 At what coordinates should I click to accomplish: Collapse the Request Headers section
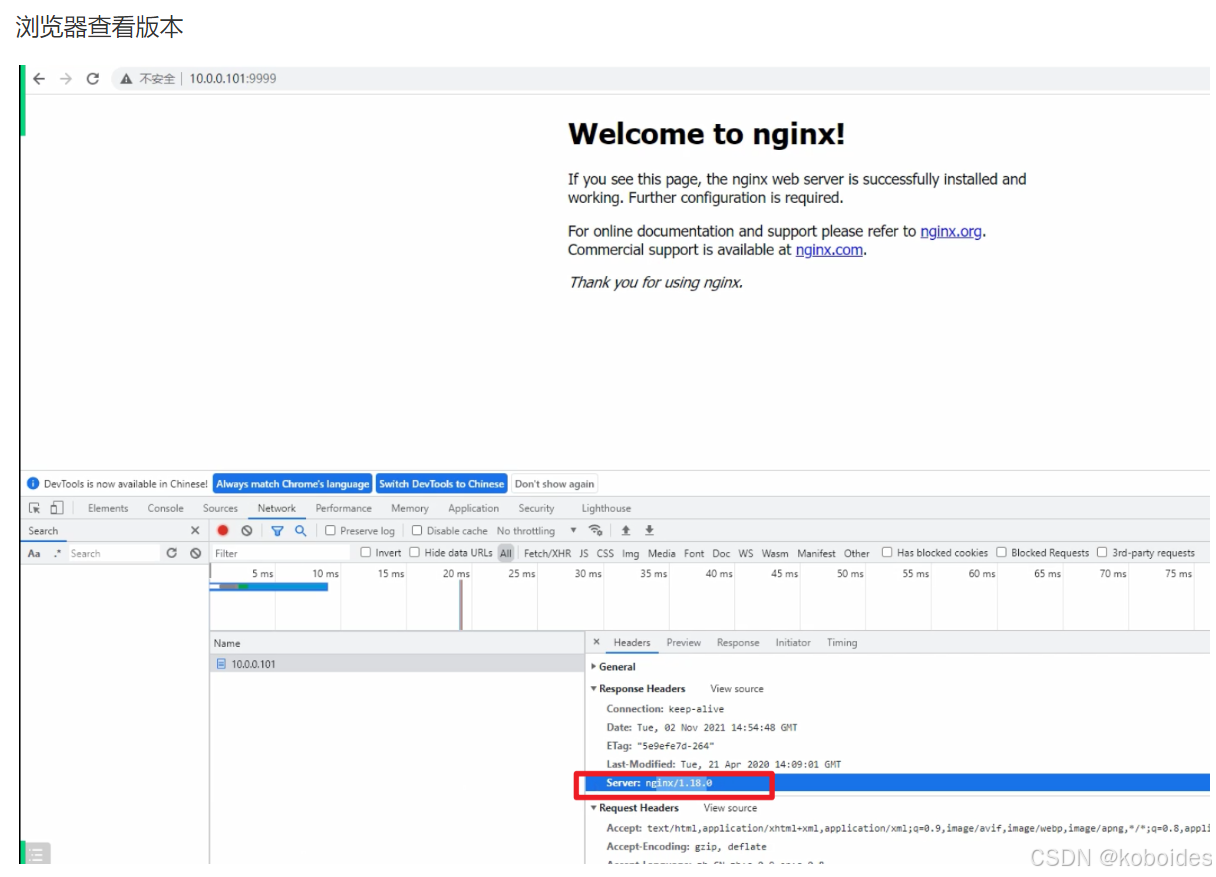coord(635,808)
